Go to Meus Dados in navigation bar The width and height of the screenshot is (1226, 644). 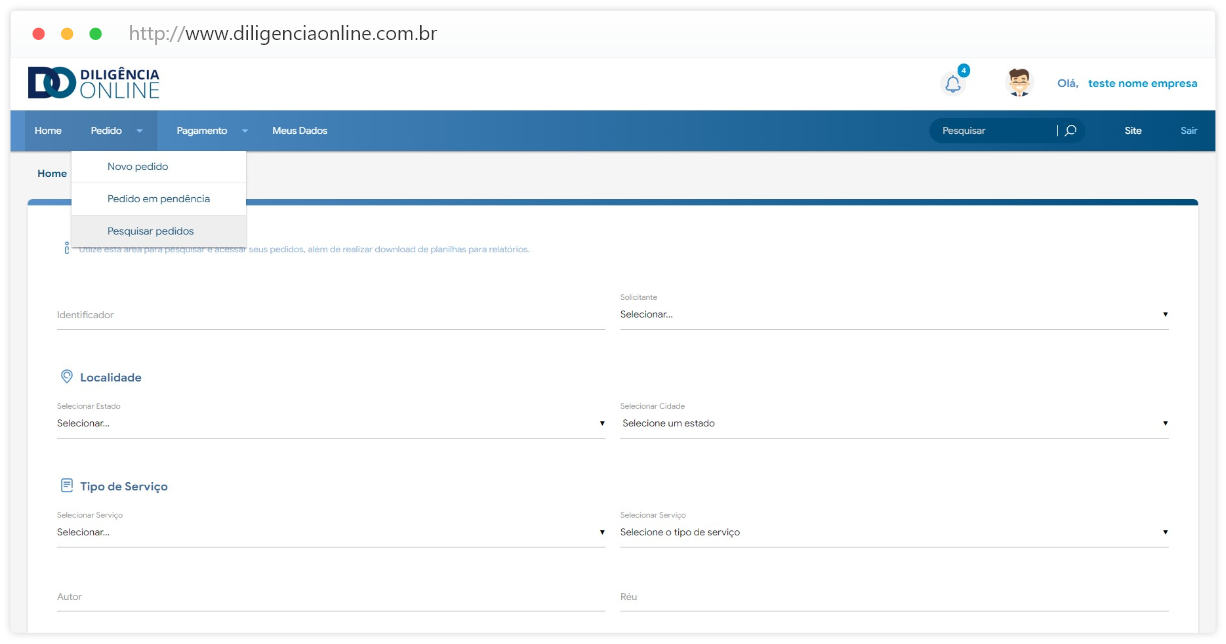pyautogui.click(x=299, y=131)
